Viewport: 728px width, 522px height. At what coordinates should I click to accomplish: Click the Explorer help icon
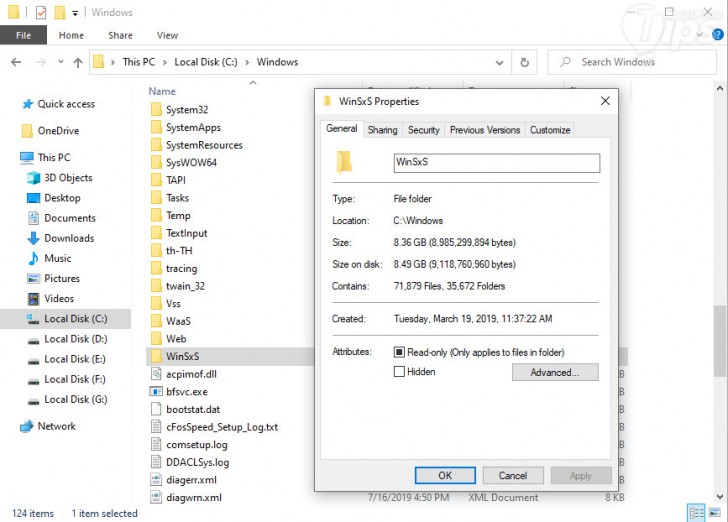point(718,34)
